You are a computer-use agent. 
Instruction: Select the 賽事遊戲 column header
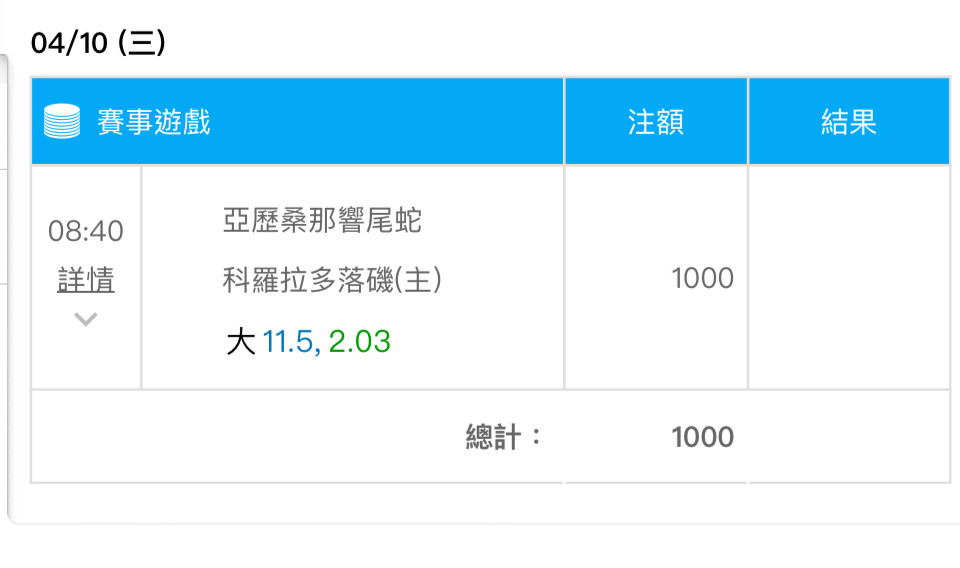[x=154, y=122]
